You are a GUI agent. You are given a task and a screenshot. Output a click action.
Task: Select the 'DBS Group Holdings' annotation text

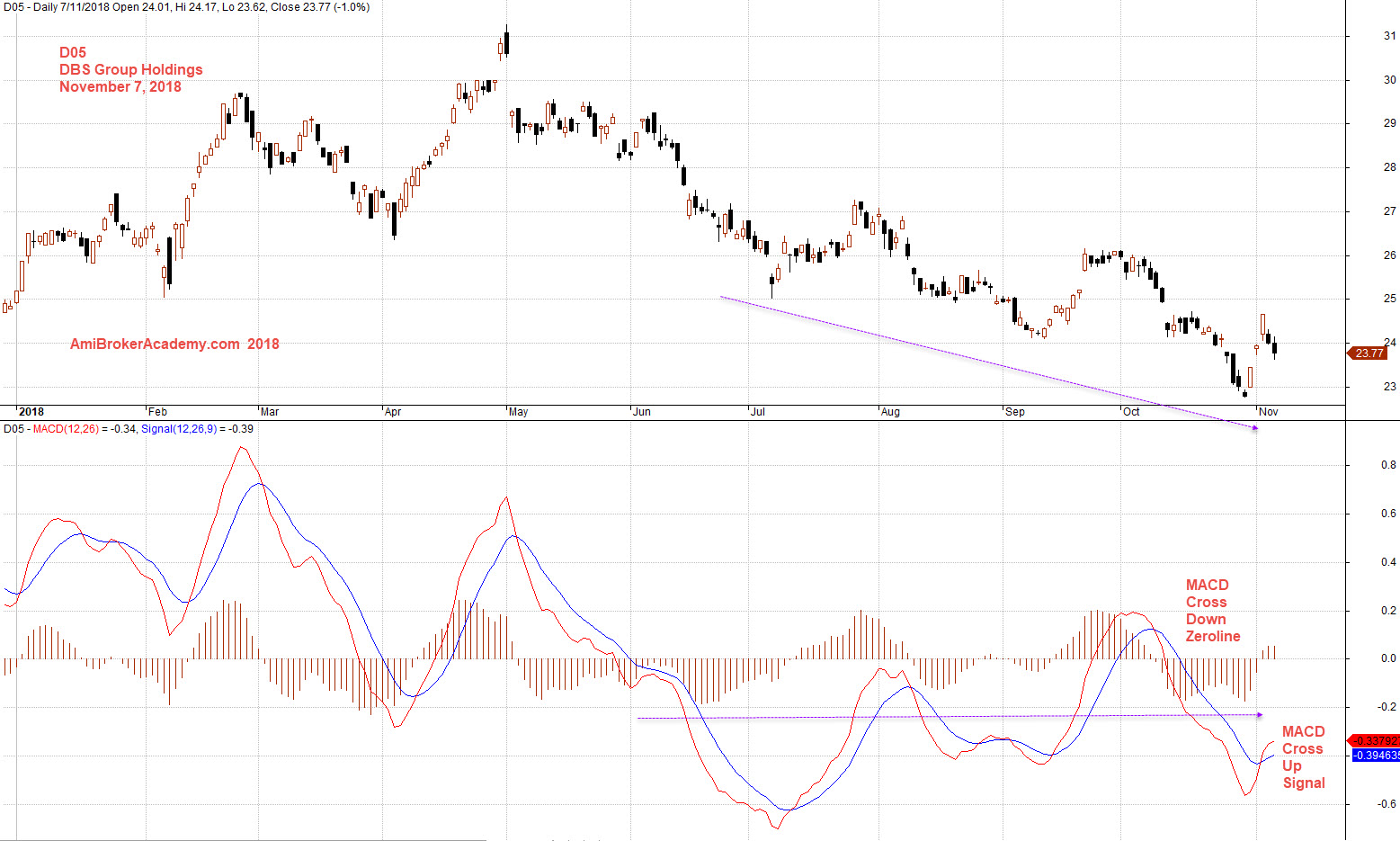coord(131,69)
